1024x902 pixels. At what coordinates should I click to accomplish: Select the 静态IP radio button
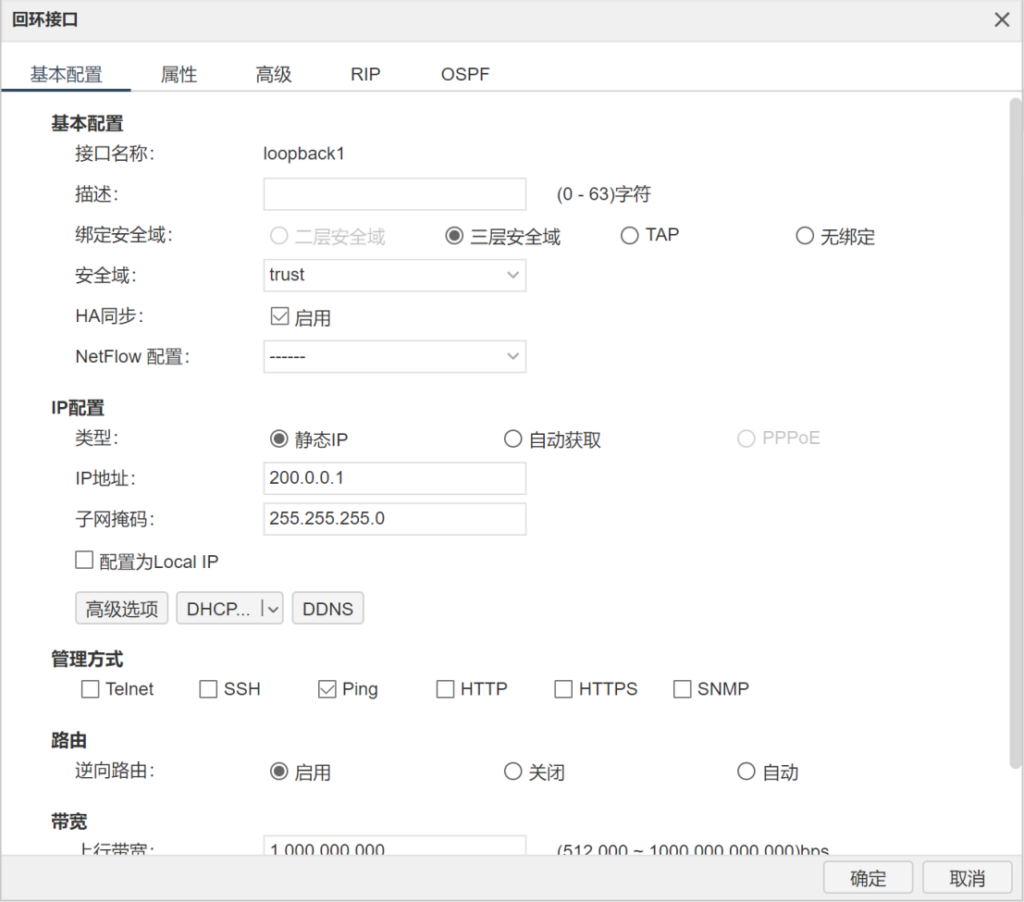click(x=279, y=439)
